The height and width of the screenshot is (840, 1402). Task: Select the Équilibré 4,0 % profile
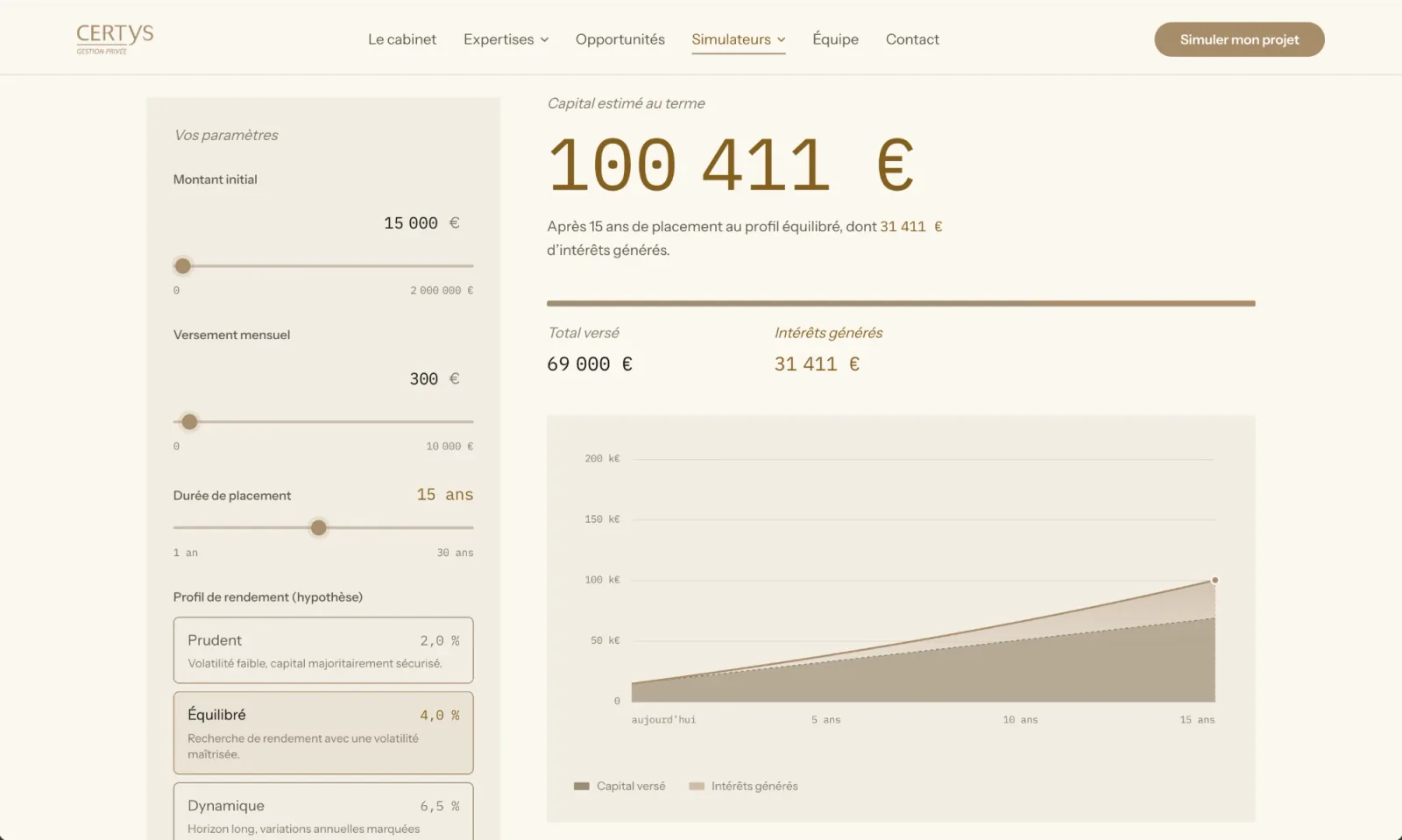[323, 733]
